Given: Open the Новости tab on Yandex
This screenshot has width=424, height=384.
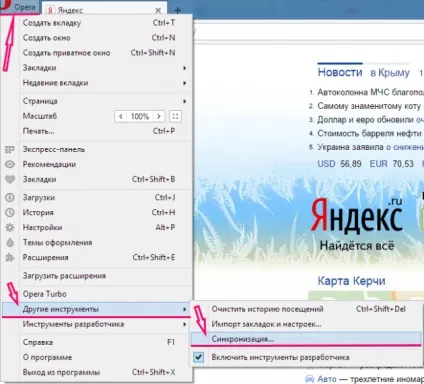Looking at the screenshot, I should coord(340,72).
